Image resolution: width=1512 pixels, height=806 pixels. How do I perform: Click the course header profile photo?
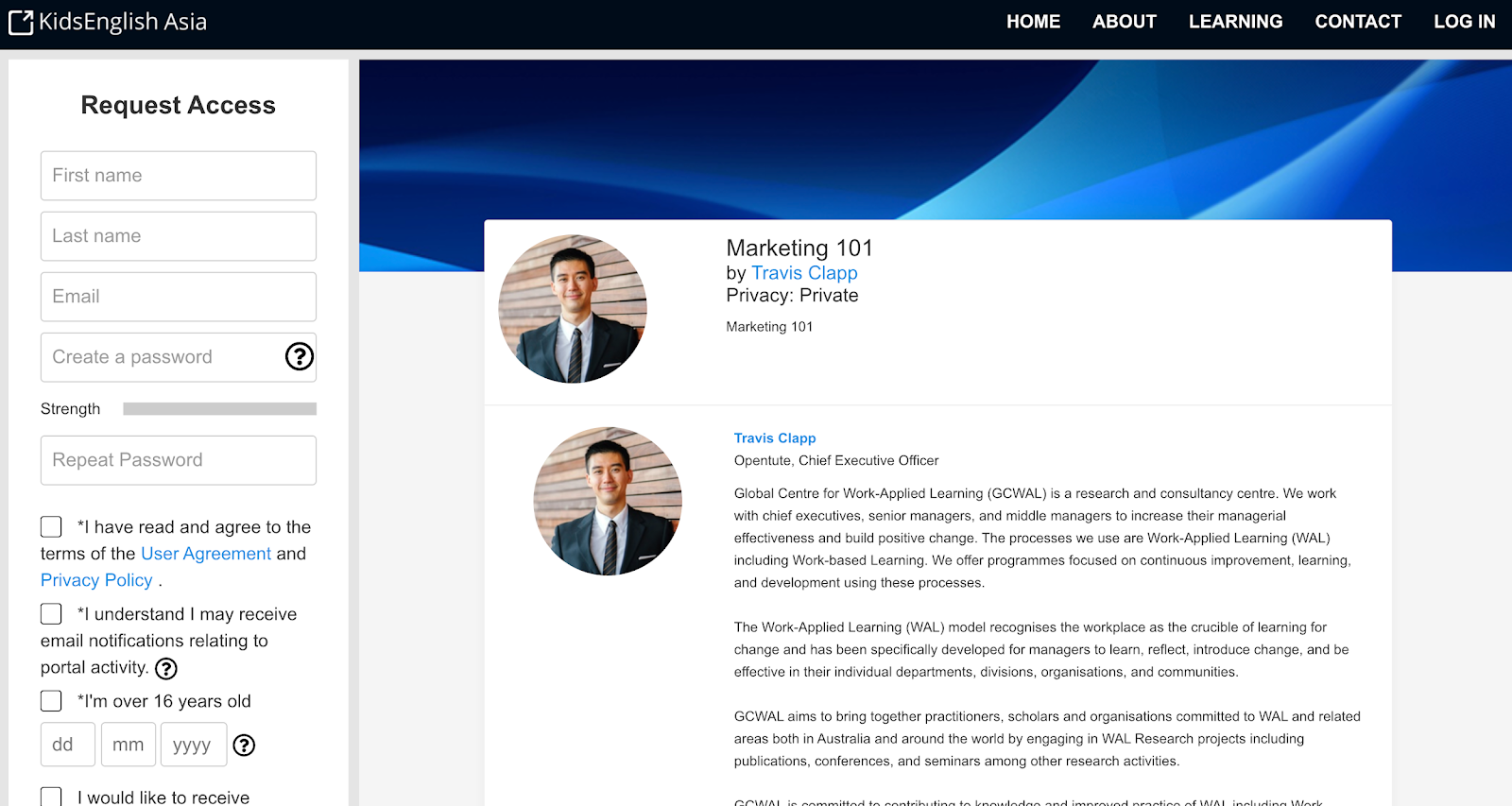pos(573,309)
